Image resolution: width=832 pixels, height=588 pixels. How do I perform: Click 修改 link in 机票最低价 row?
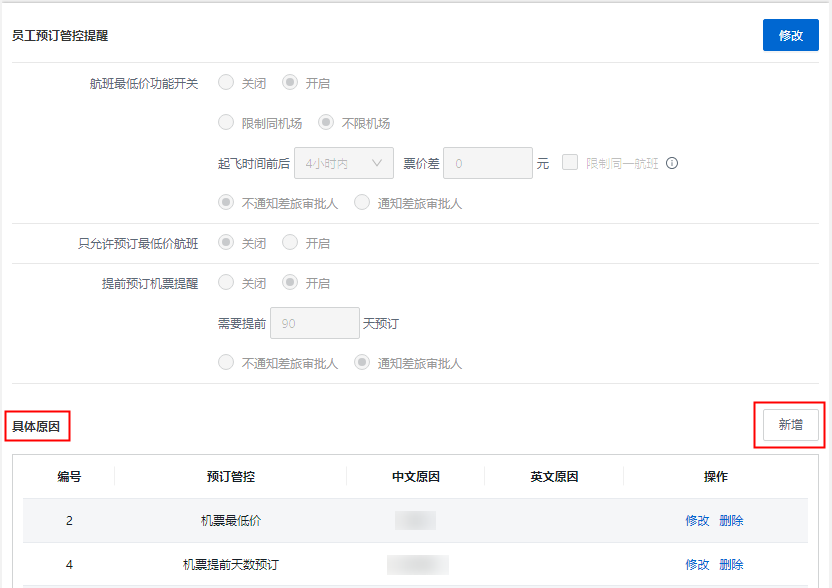(x=697, y=521)
